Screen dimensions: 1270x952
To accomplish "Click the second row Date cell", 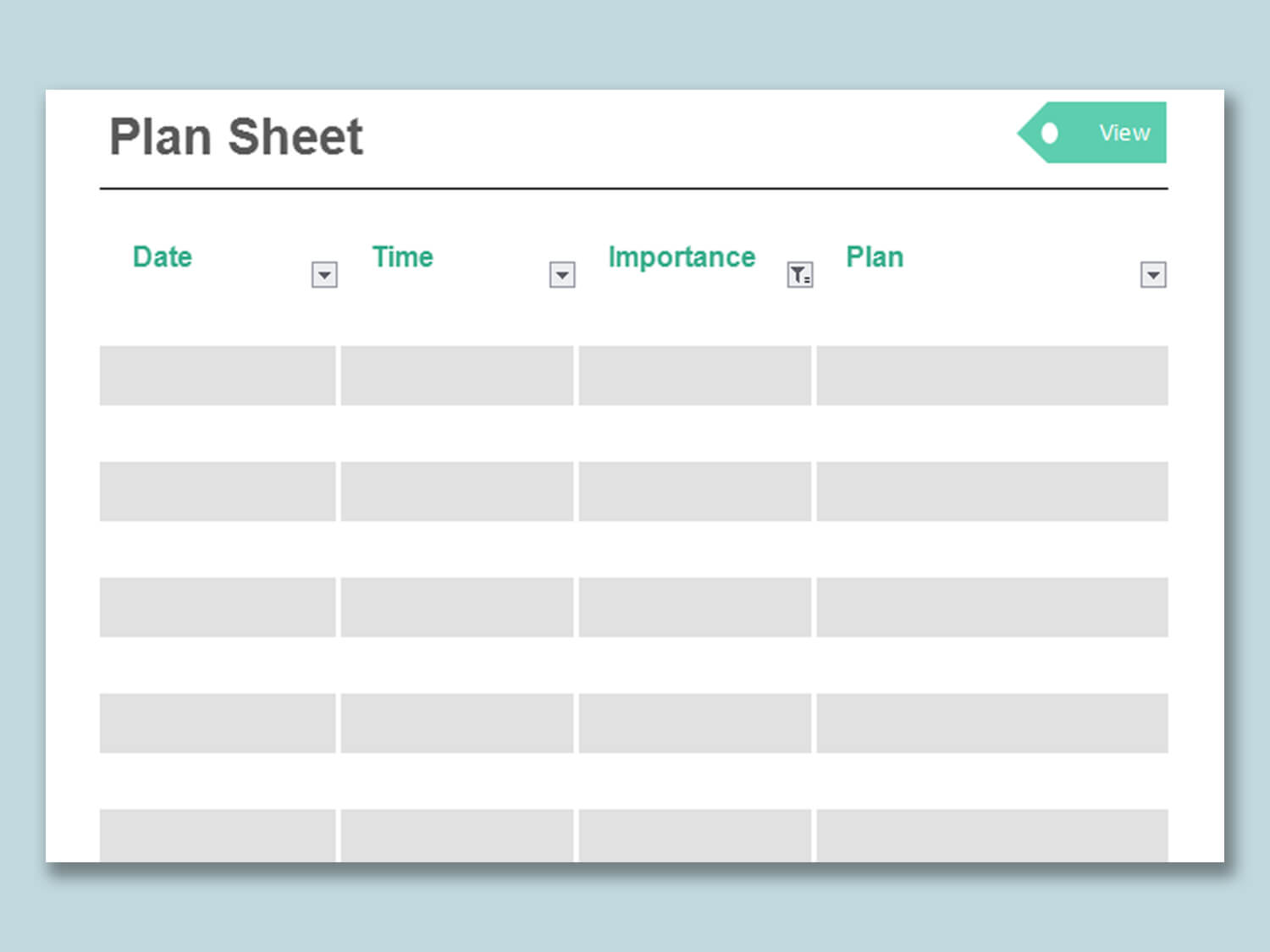I will [218, 491].
